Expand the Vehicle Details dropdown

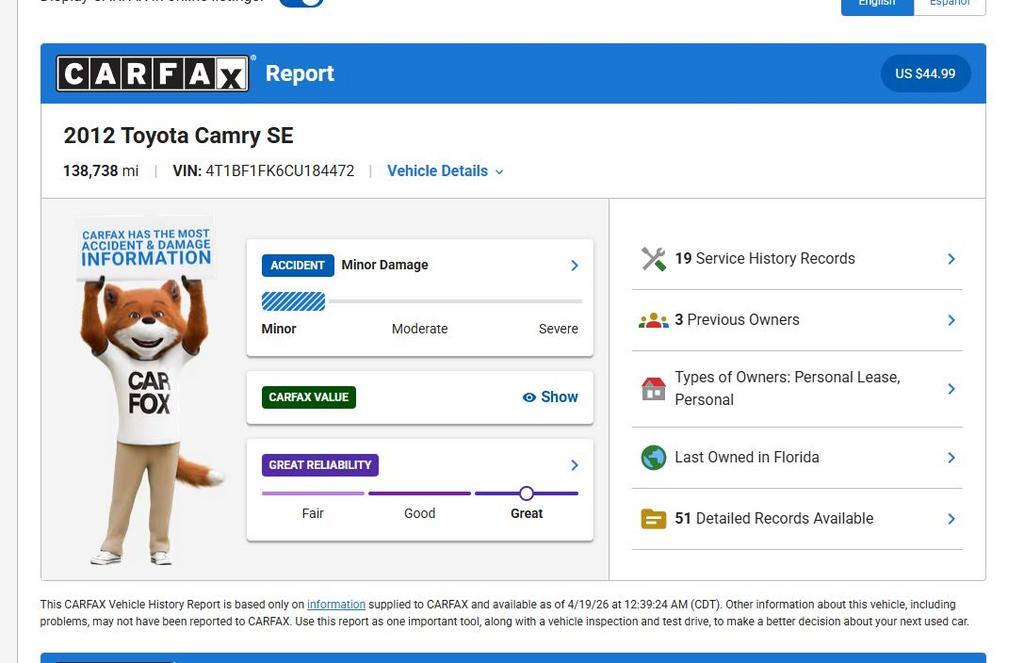click(x=445, y=171)
